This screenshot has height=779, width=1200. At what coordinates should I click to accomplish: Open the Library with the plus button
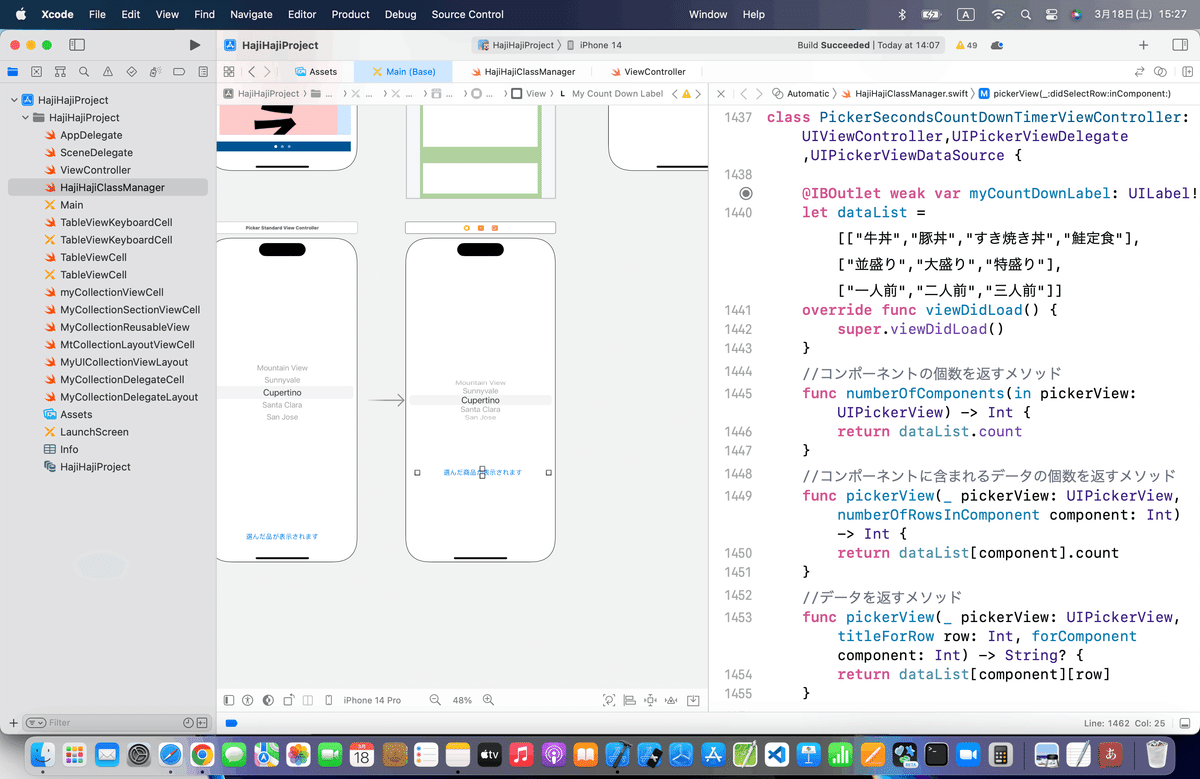(x=1144, y=45)
